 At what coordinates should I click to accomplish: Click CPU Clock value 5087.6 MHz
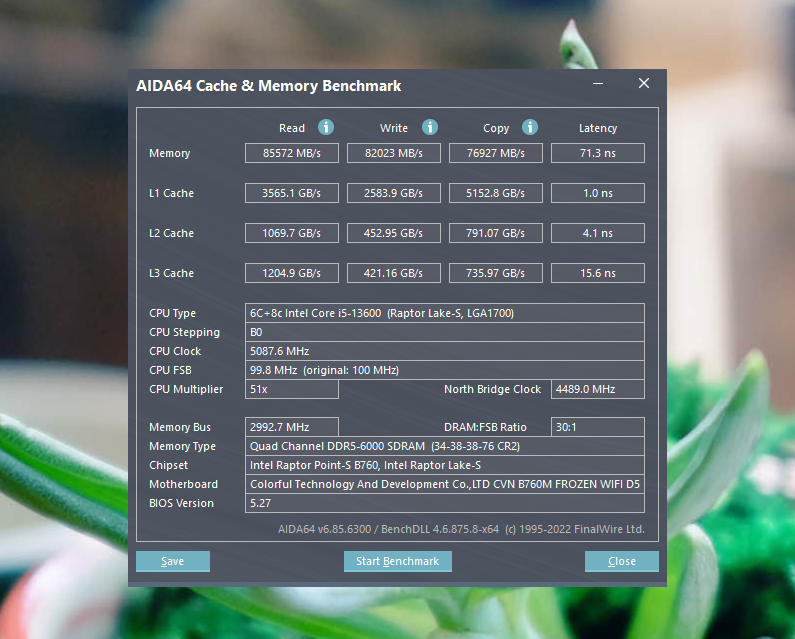click(445, 351)
